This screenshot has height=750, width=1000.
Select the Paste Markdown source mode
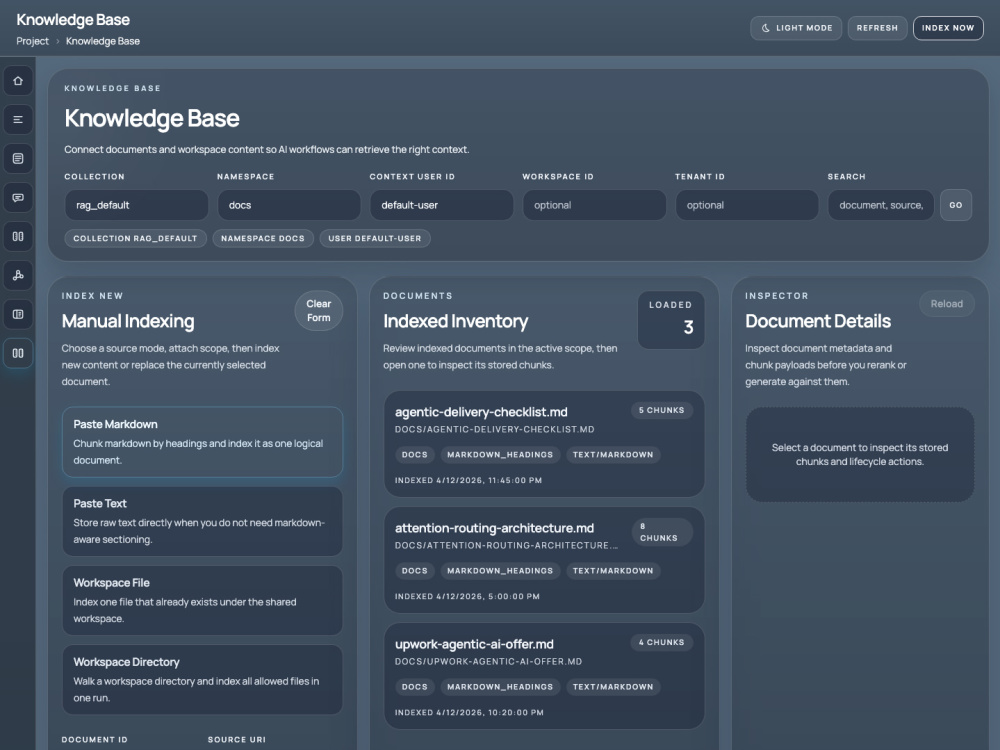click(202, 442)
